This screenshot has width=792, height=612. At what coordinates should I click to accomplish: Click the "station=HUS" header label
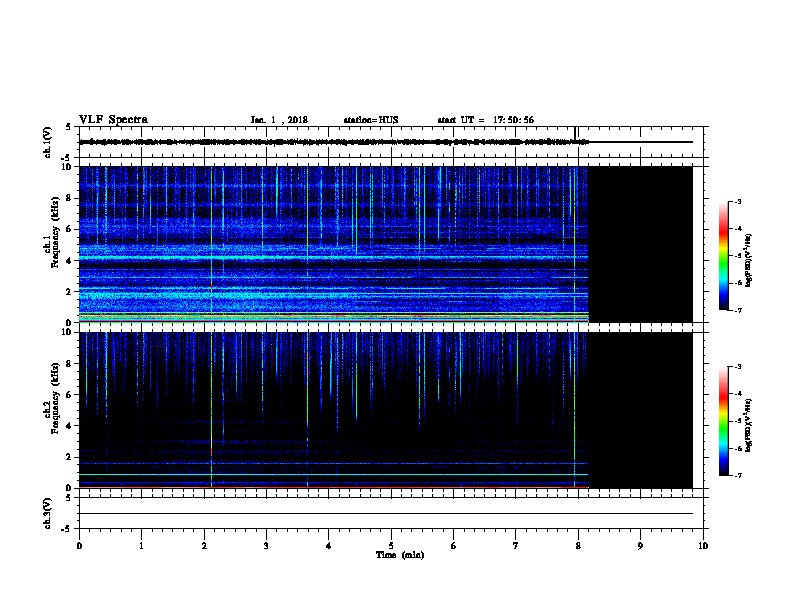point(371,120)
